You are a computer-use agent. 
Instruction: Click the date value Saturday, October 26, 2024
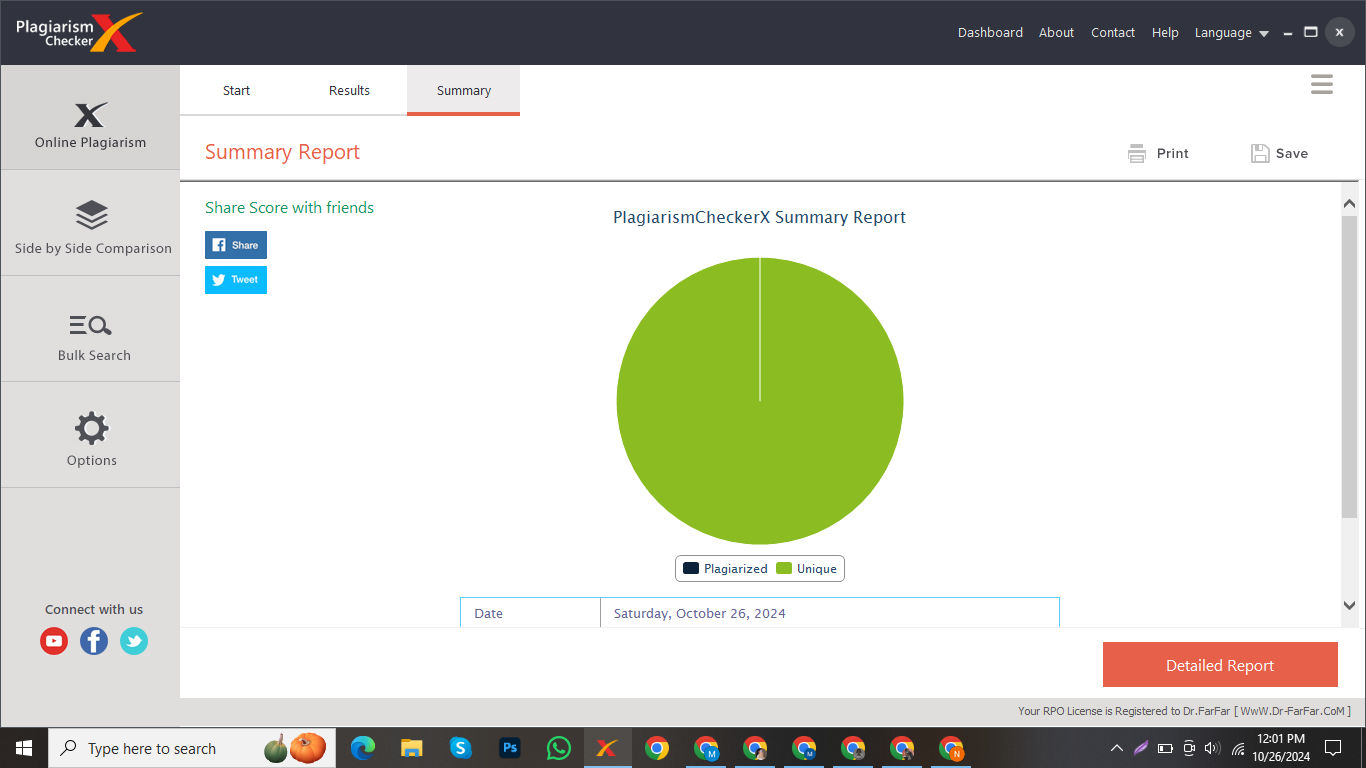(x=700, y=613)
